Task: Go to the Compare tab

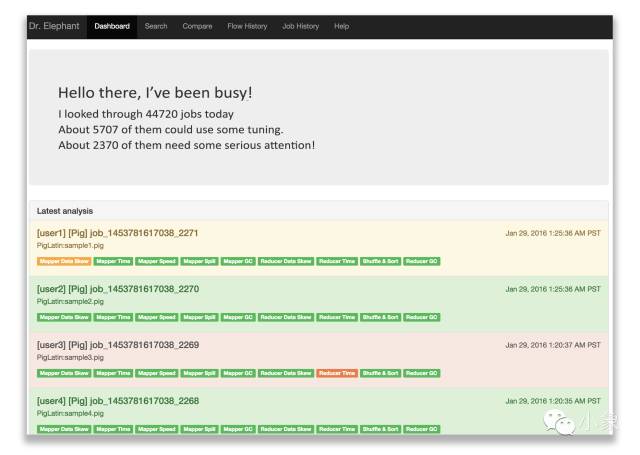Action: pos(197,27)
